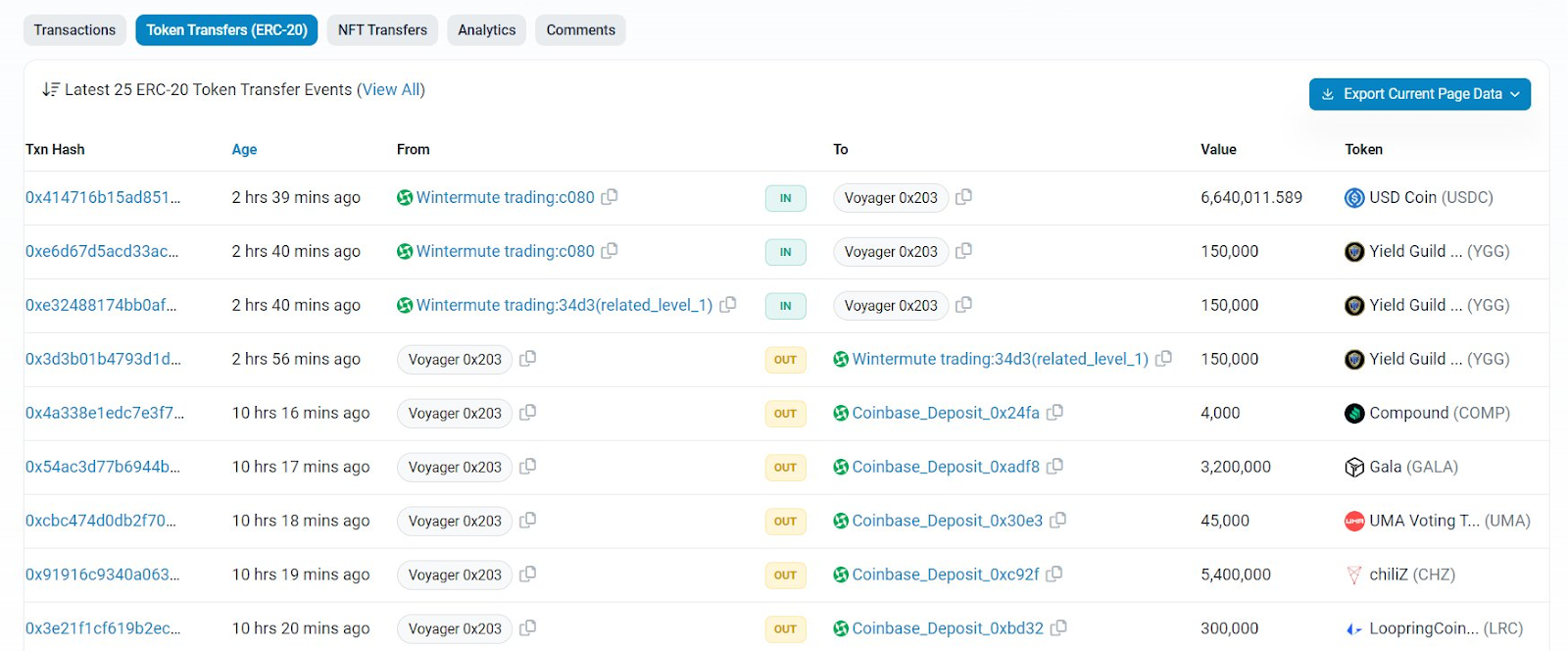This screenshot has width=1568, height=651.
Task: Click the value 5,400,000
Action: point(1236,575)
